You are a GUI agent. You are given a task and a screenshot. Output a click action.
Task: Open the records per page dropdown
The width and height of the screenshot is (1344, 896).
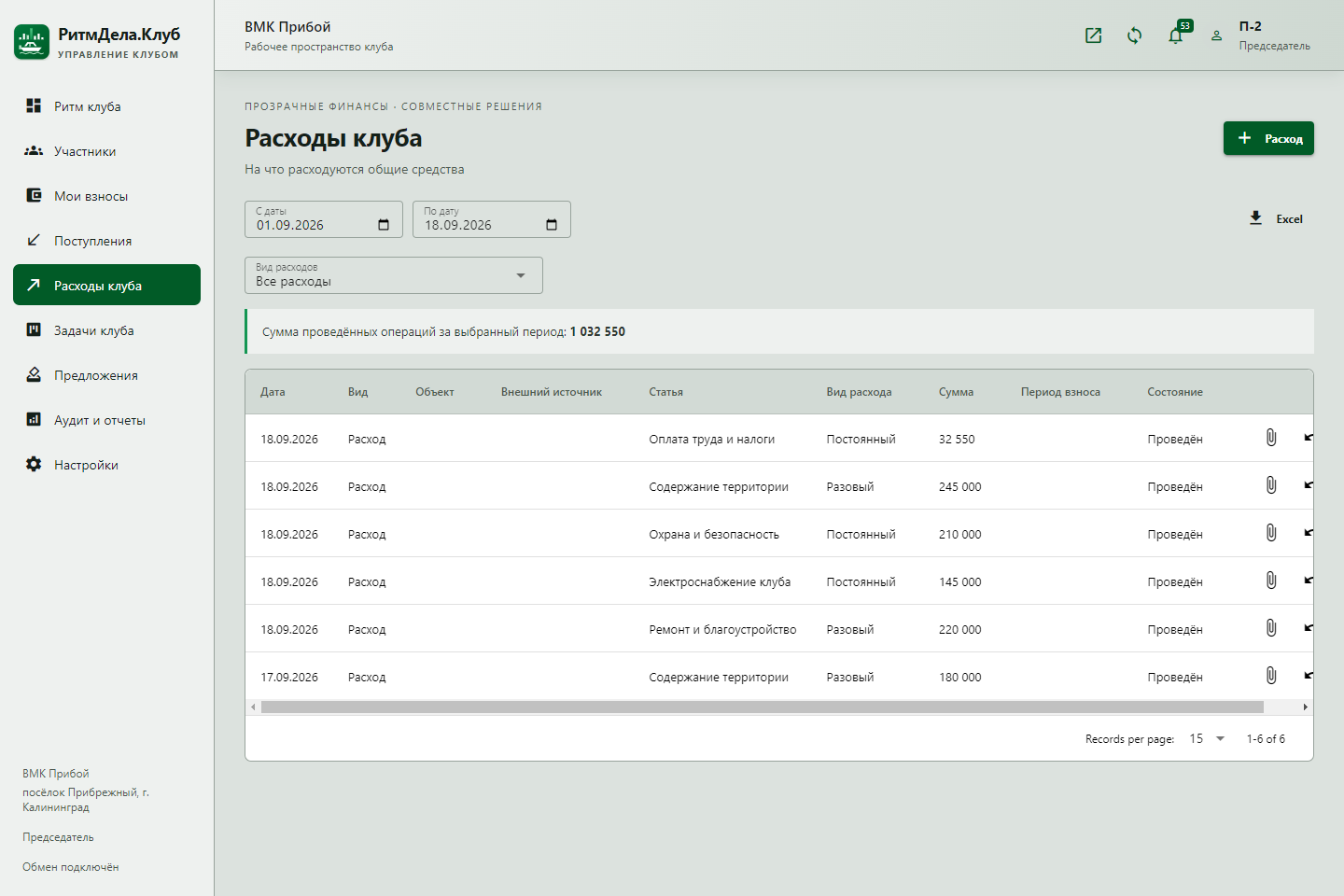tap(1207, 738)
